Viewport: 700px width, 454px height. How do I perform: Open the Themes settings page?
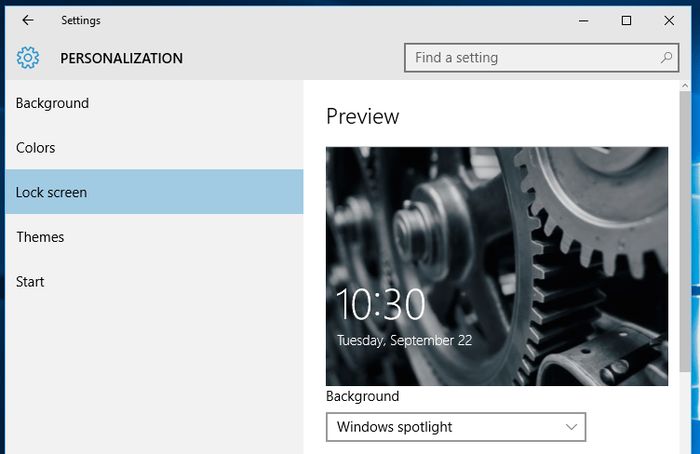pos(154,237)
